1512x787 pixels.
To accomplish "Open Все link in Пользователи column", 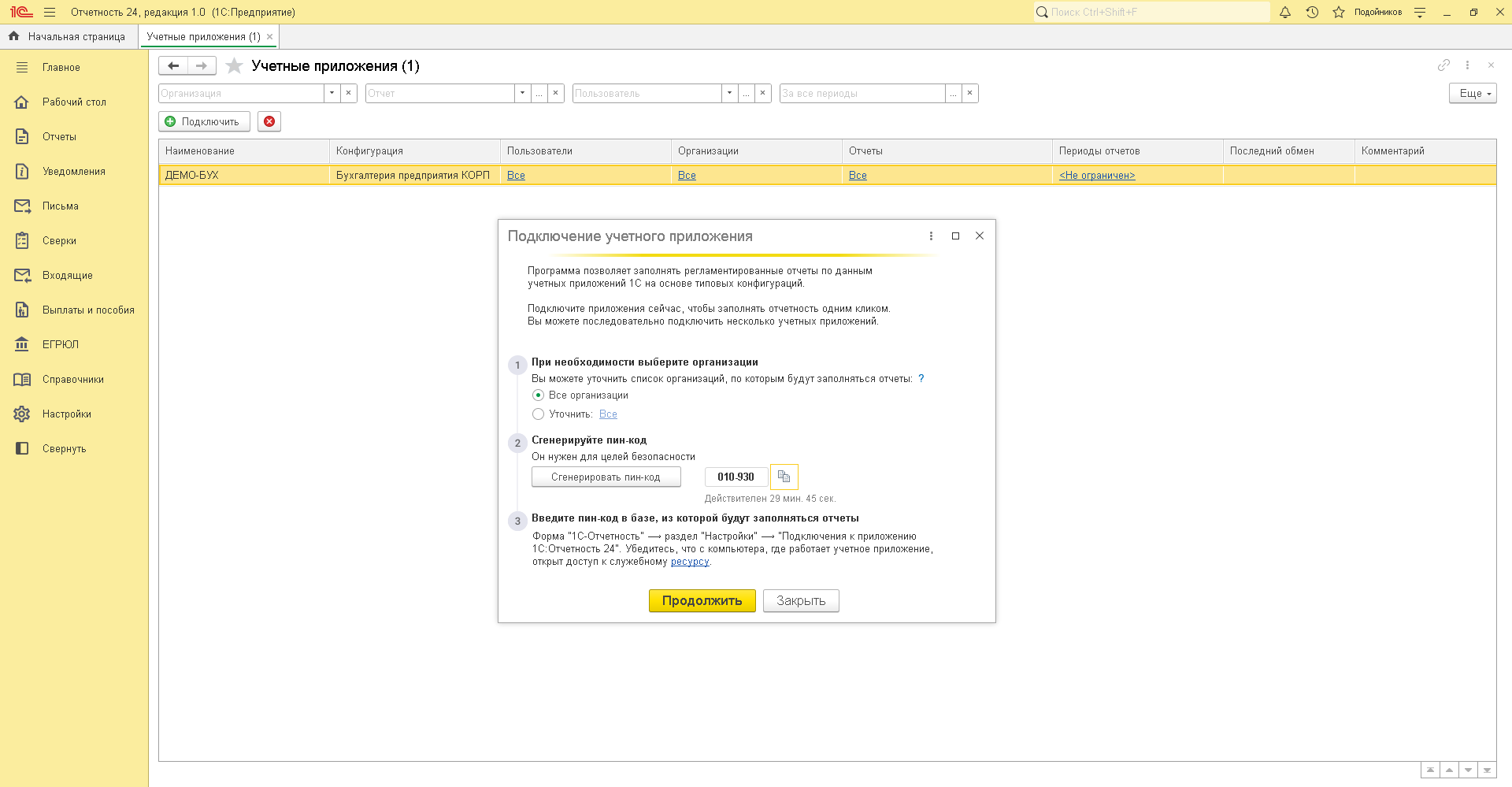I will [x=516, y=176].
